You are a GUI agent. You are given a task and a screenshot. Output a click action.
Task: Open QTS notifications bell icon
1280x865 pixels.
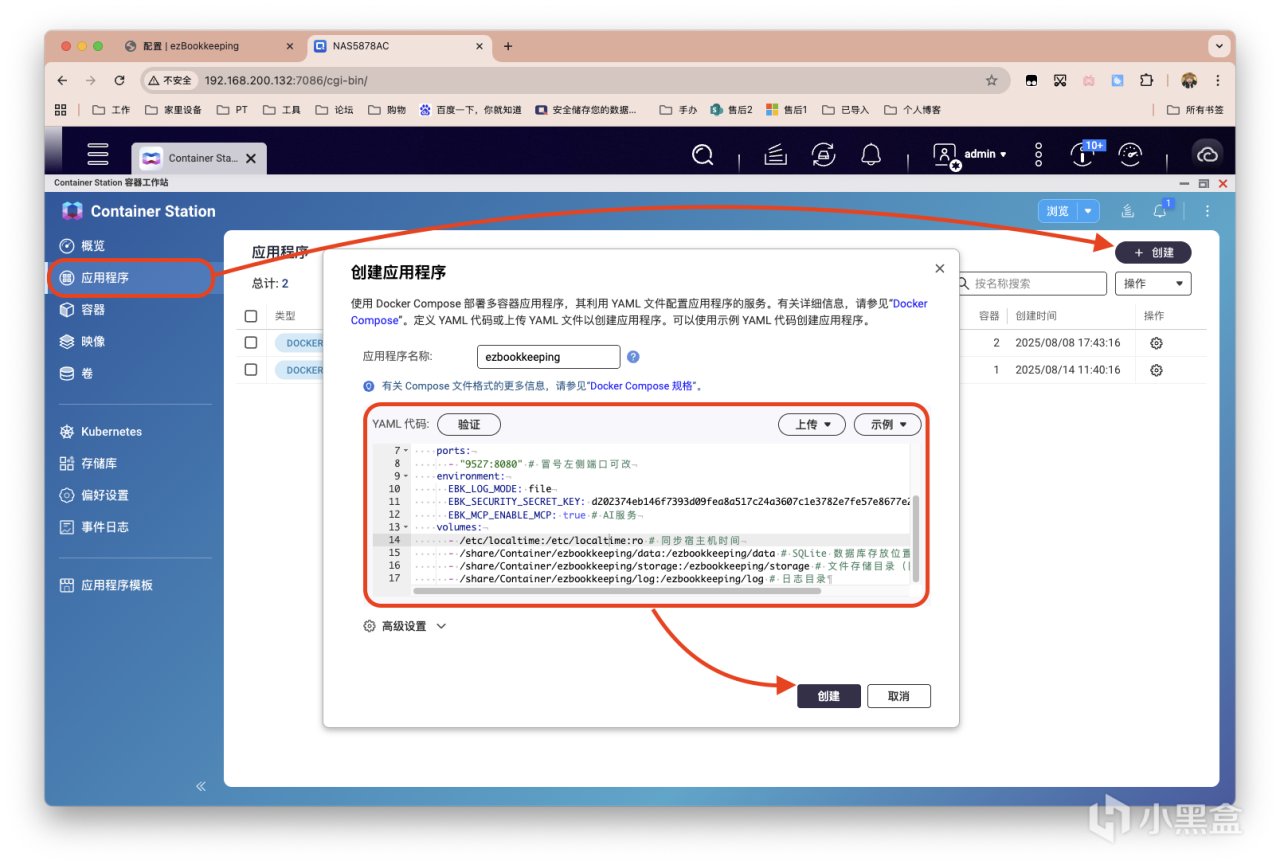coord(871,154)
